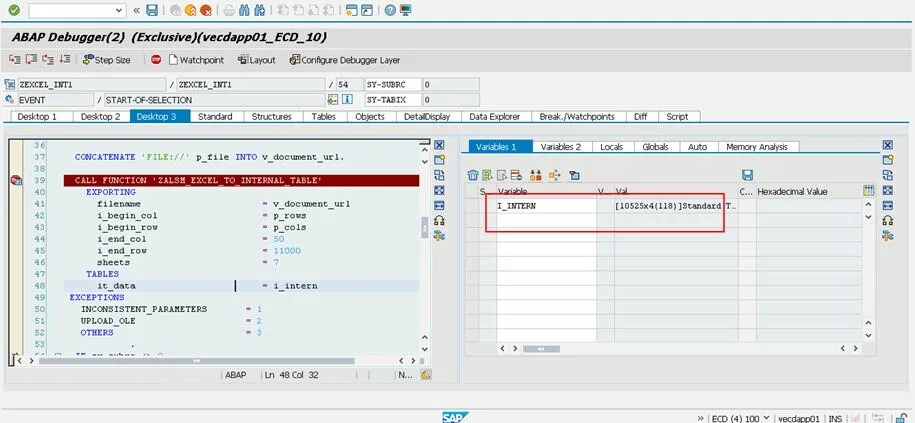The height and width of the screenshot is (423, 915).
Task: Open the Step Size setting
Action: tap(106, 60)
